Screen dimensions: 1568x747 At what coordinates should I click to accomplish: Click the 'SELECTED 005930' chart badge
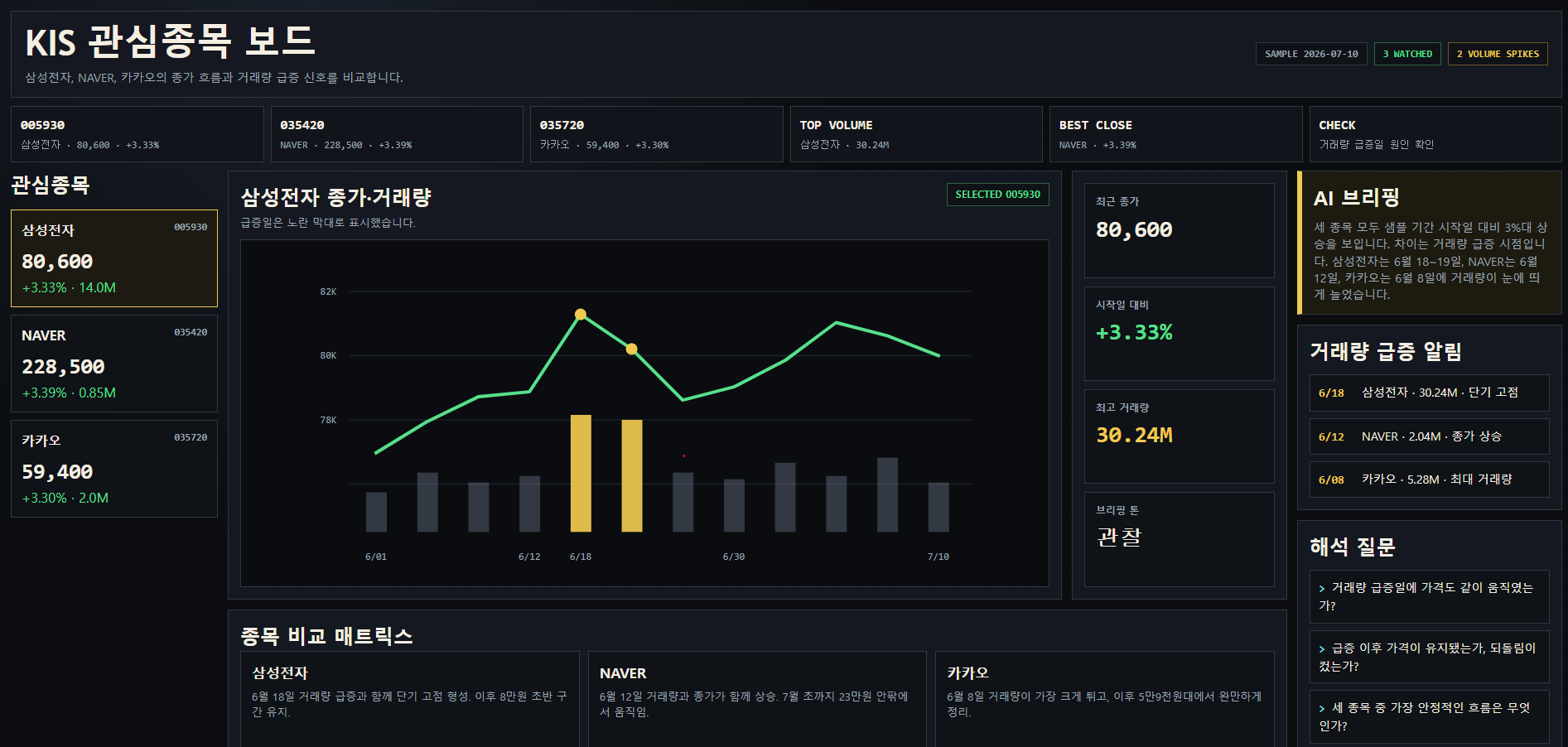click(x=997, y=195)
